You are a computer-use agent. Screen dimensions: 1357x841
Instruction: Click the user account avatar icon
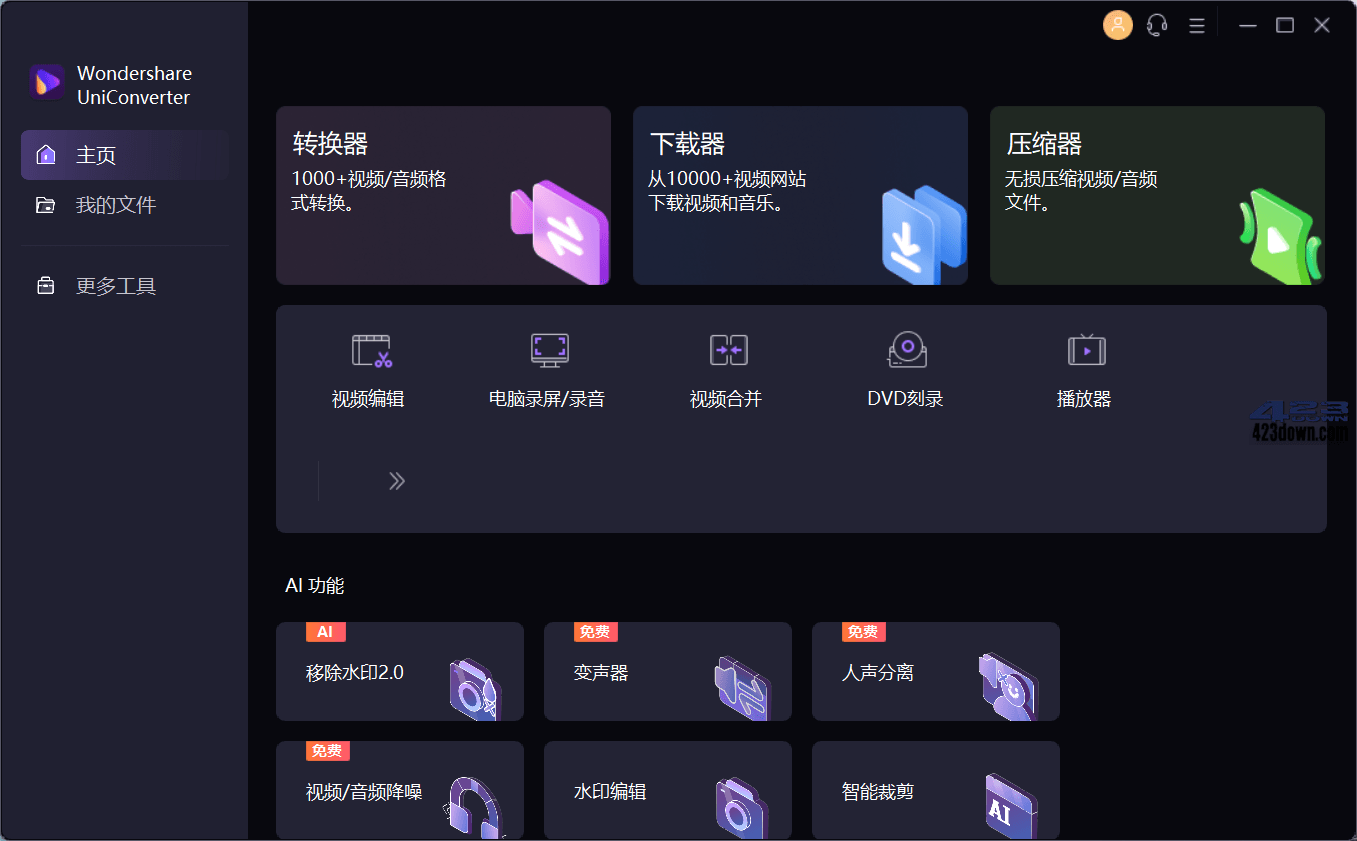click(1117, 25)
